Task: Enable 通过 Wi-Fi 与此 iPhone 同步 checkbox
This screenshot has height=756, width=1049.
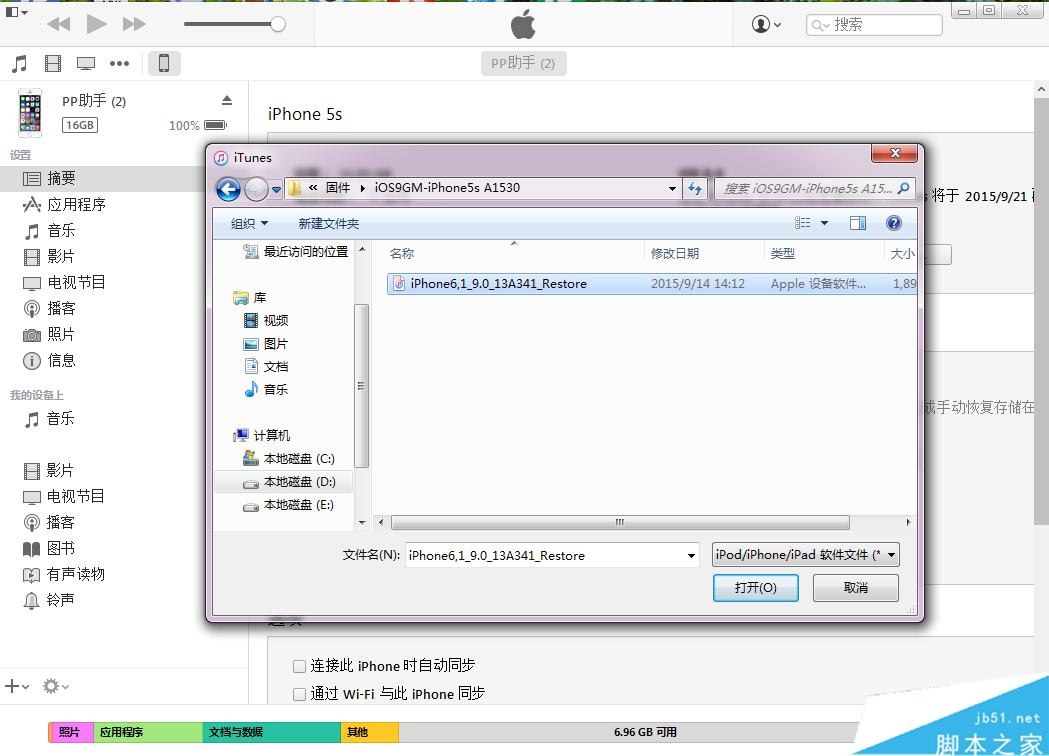Action: click(300, 694)
